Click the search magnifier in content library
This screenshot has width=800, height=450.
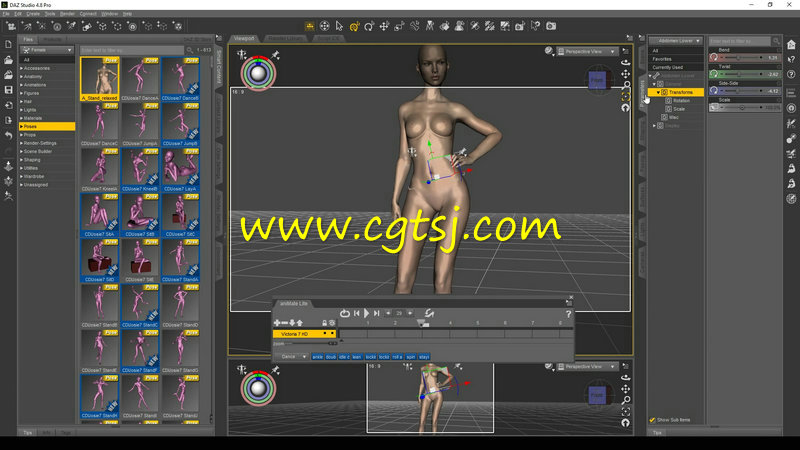[190, 50]
